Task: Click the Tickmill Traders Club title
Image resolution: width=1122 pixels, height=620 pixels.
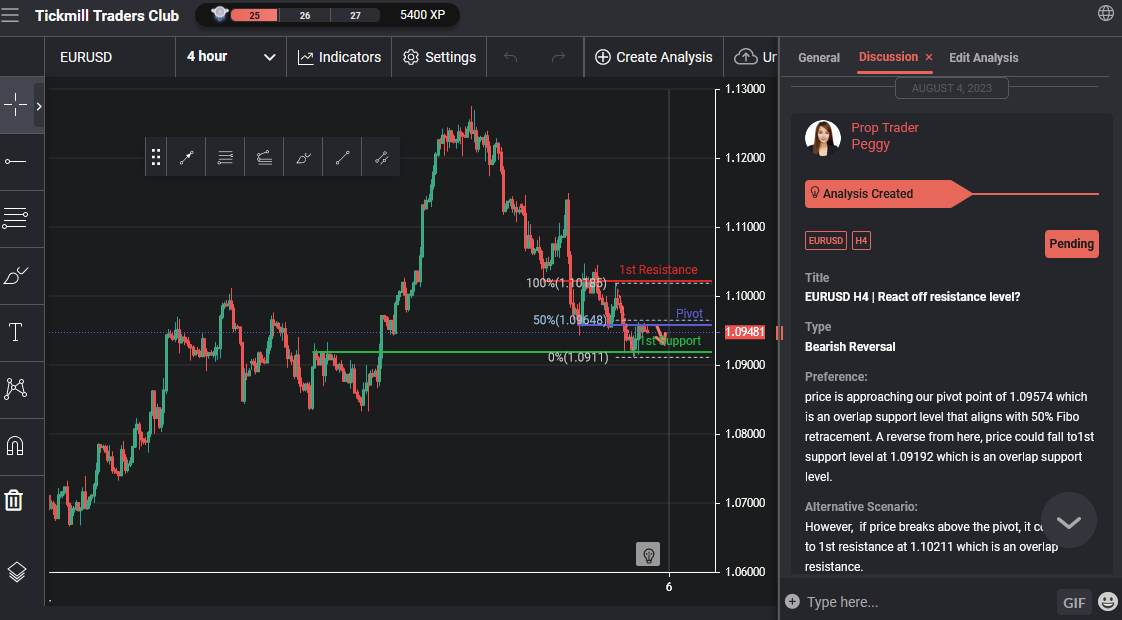Action: coord(107,16)
